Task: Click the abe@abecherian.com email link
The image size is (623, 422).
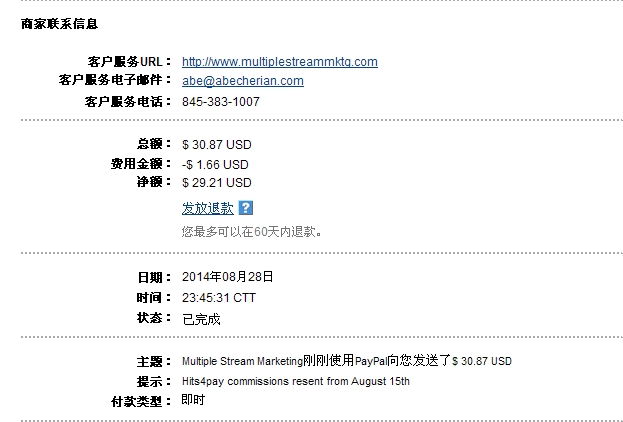Action: point(243,81)
